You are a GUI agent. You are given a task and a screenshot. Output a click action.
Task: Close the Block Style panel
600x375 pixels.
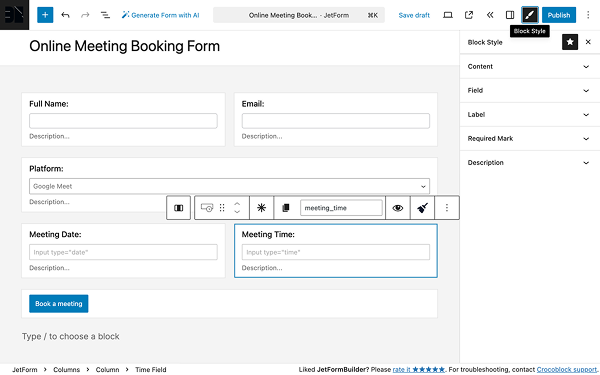588,42
